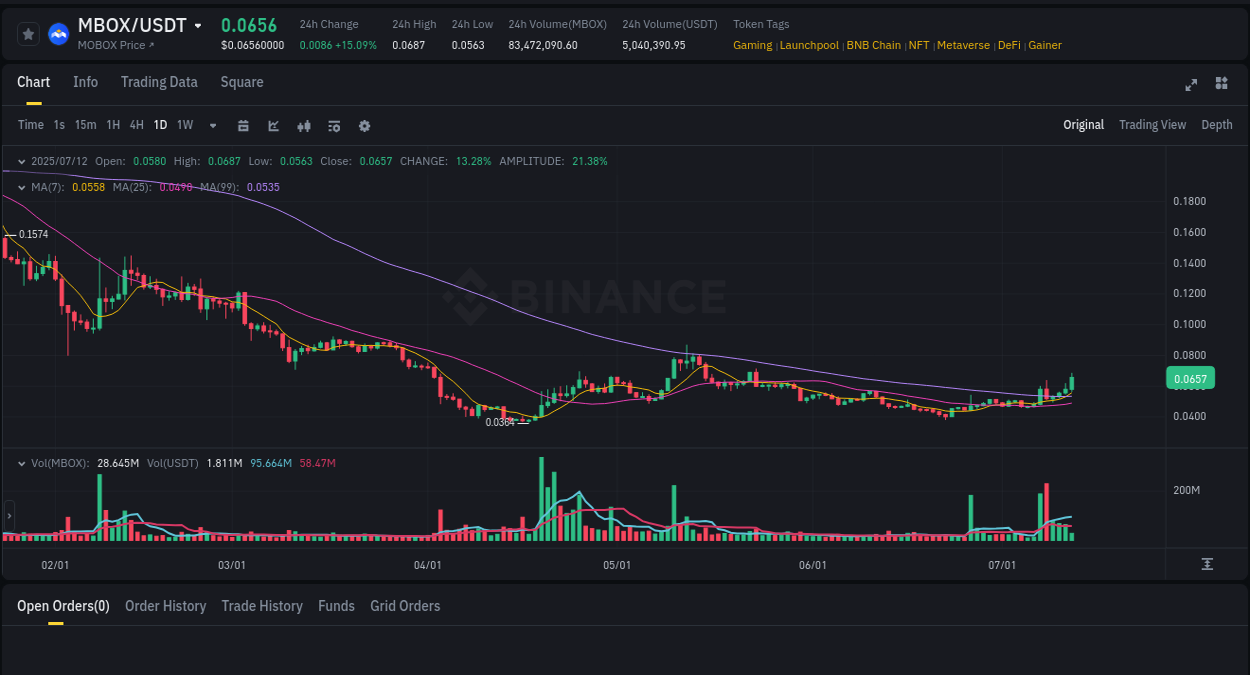Toggle the favorite star for MBOX/USDT
This screenshot has width=1250, height=675.
pyautogui.click(x=28, y=33)
